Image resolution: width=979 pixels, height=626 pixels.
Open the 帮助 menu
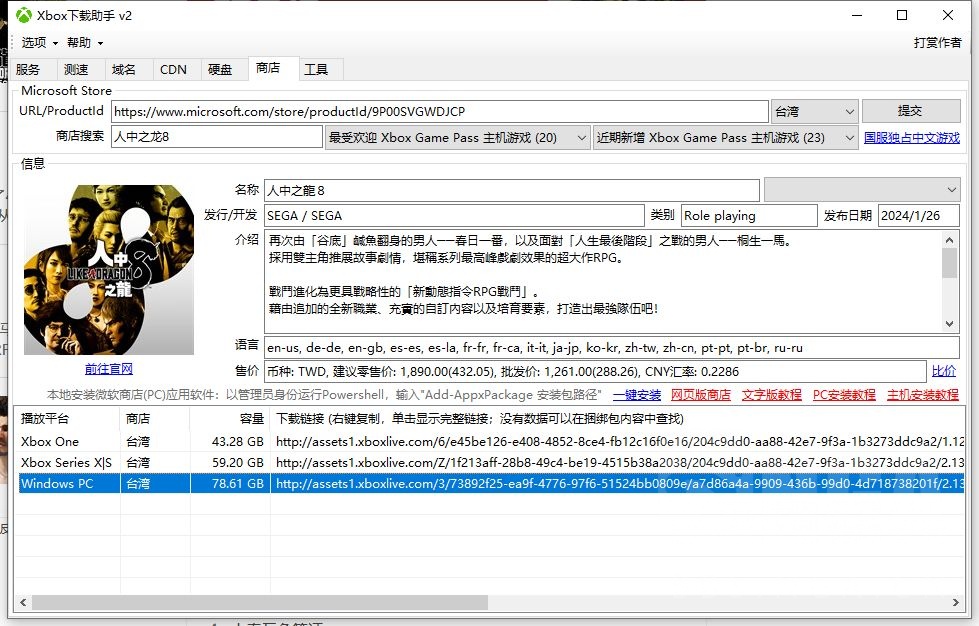(x=85, y=42)
